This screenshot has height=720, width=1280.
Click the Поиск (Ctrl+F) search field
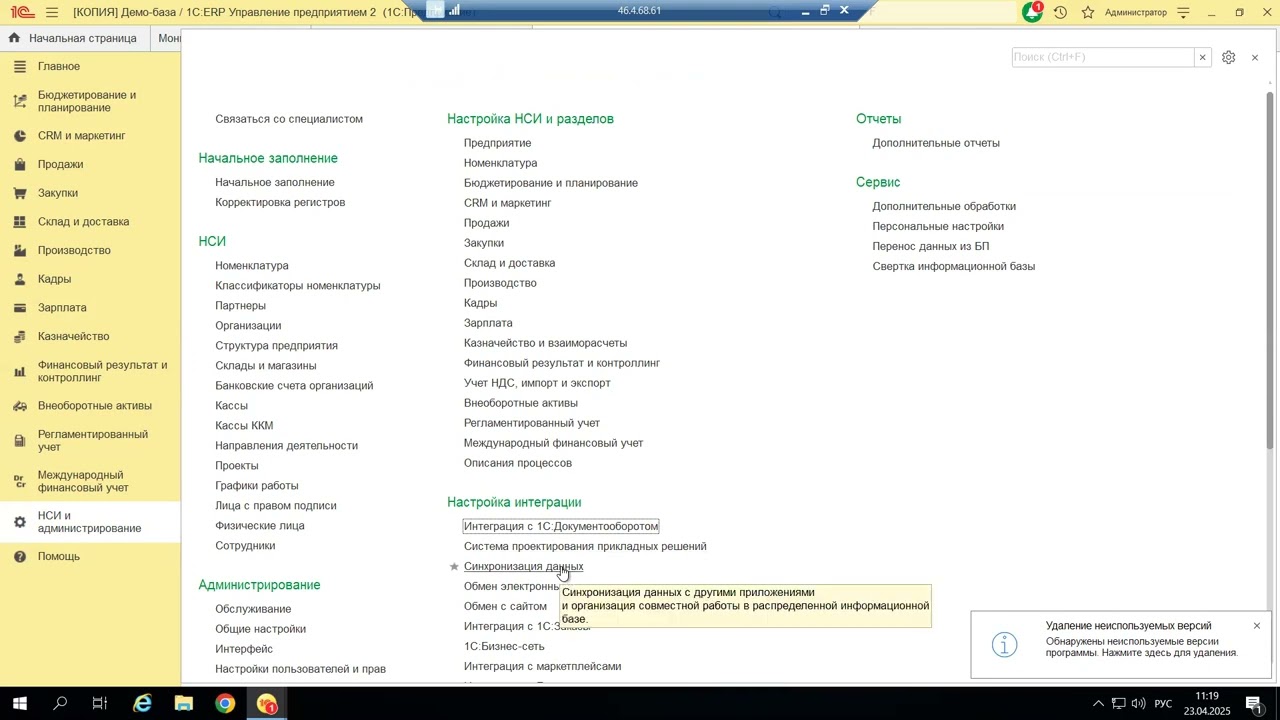[1103, 57]
